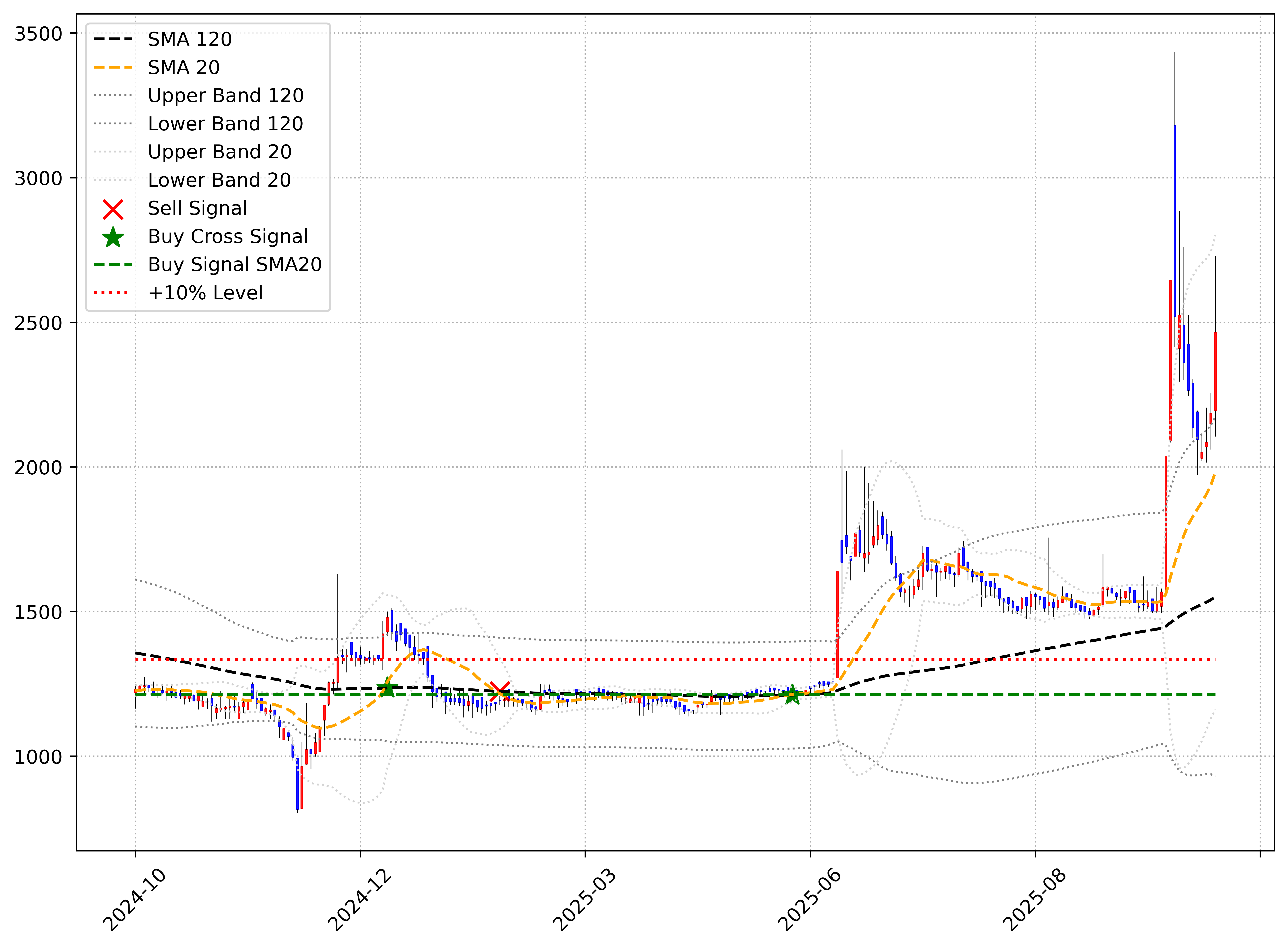This screenshot has height=948, width=1288.
Task: Click the red X icon in the legend
Action: [x=113, y=209]
